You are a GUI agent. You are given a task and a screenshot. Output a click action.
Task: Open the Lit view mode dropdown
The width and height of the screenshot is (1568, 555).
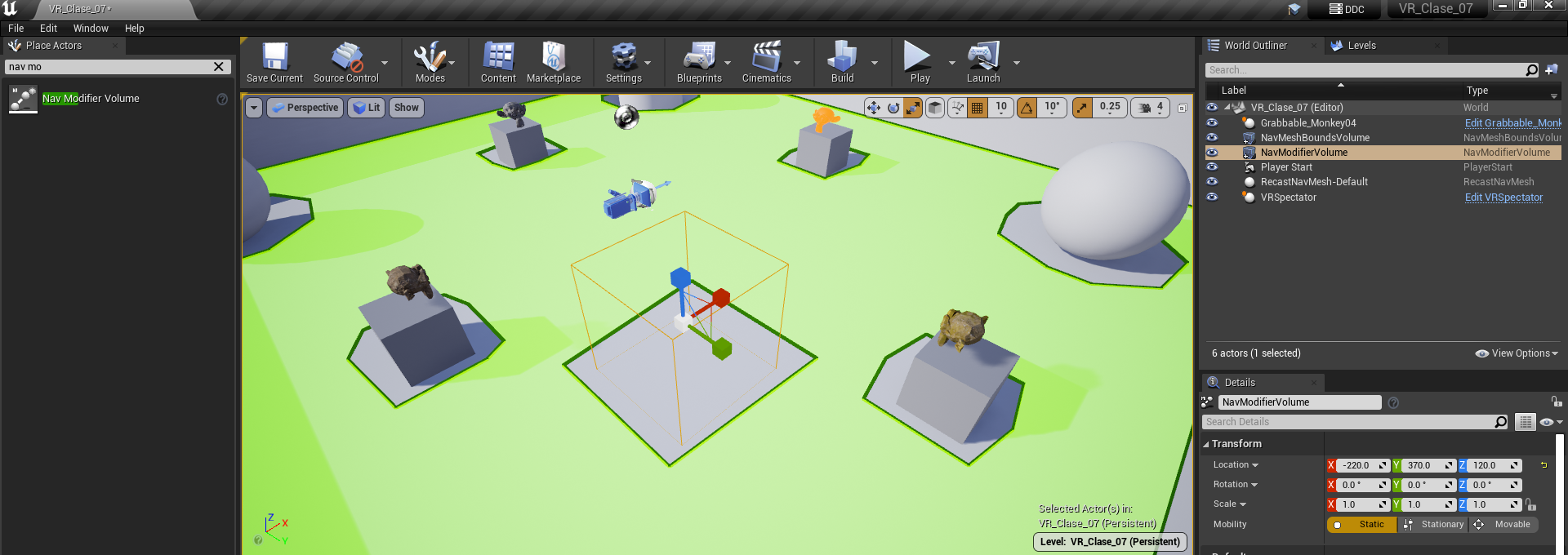coord(367,108)
